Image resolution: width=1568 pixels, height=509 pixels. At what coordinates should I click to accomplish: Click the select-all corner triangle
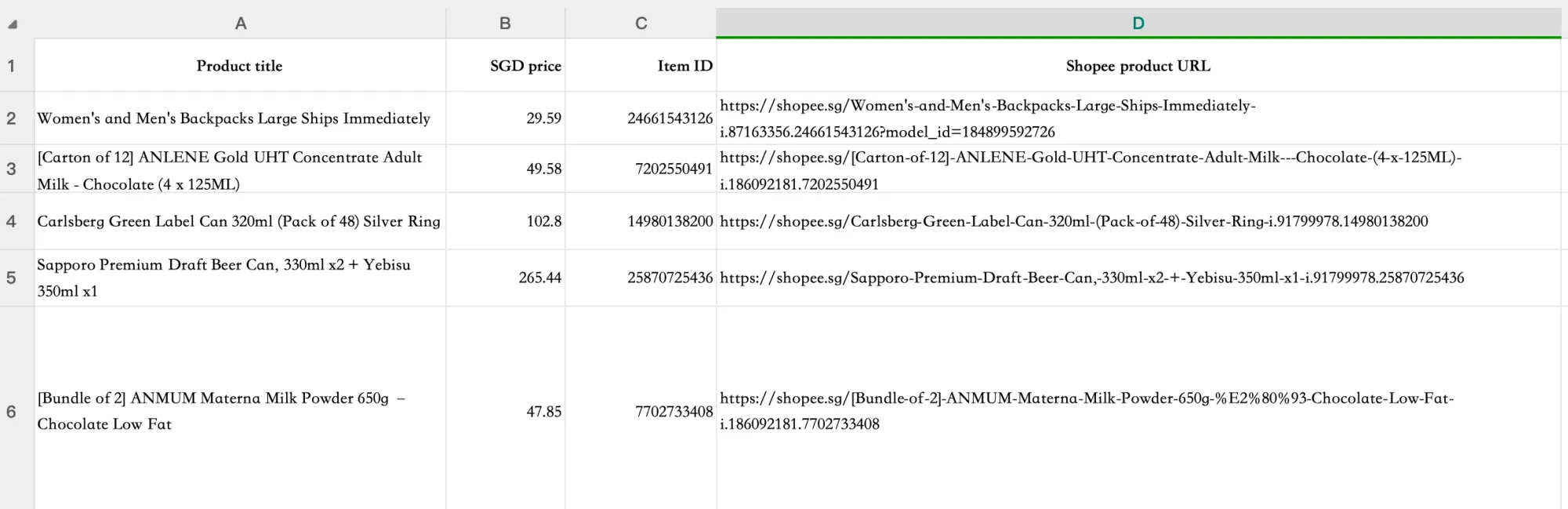click(x=13, y=24)
